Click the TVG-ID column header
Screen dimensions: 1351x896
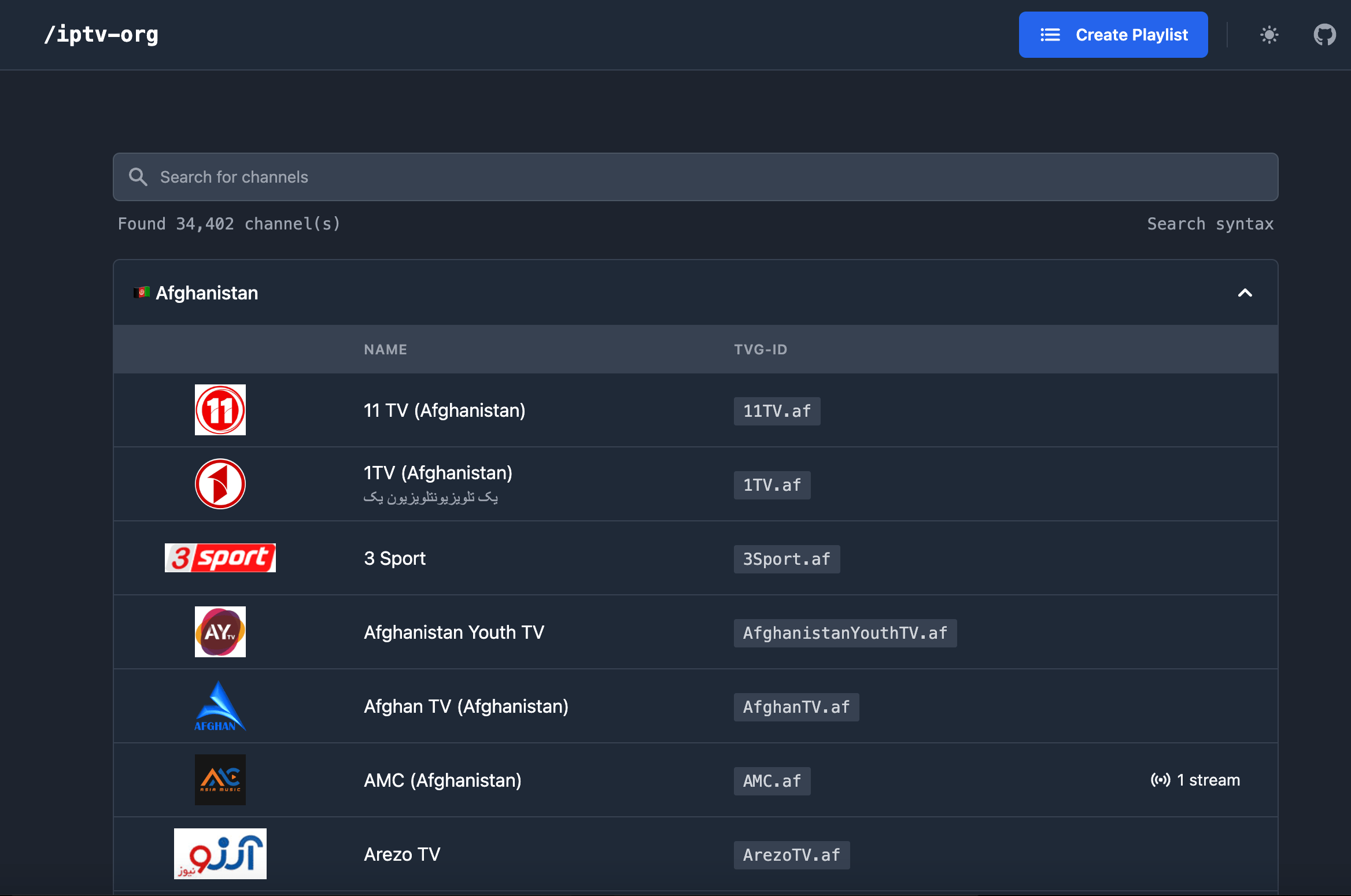click(x=761, y=350)
